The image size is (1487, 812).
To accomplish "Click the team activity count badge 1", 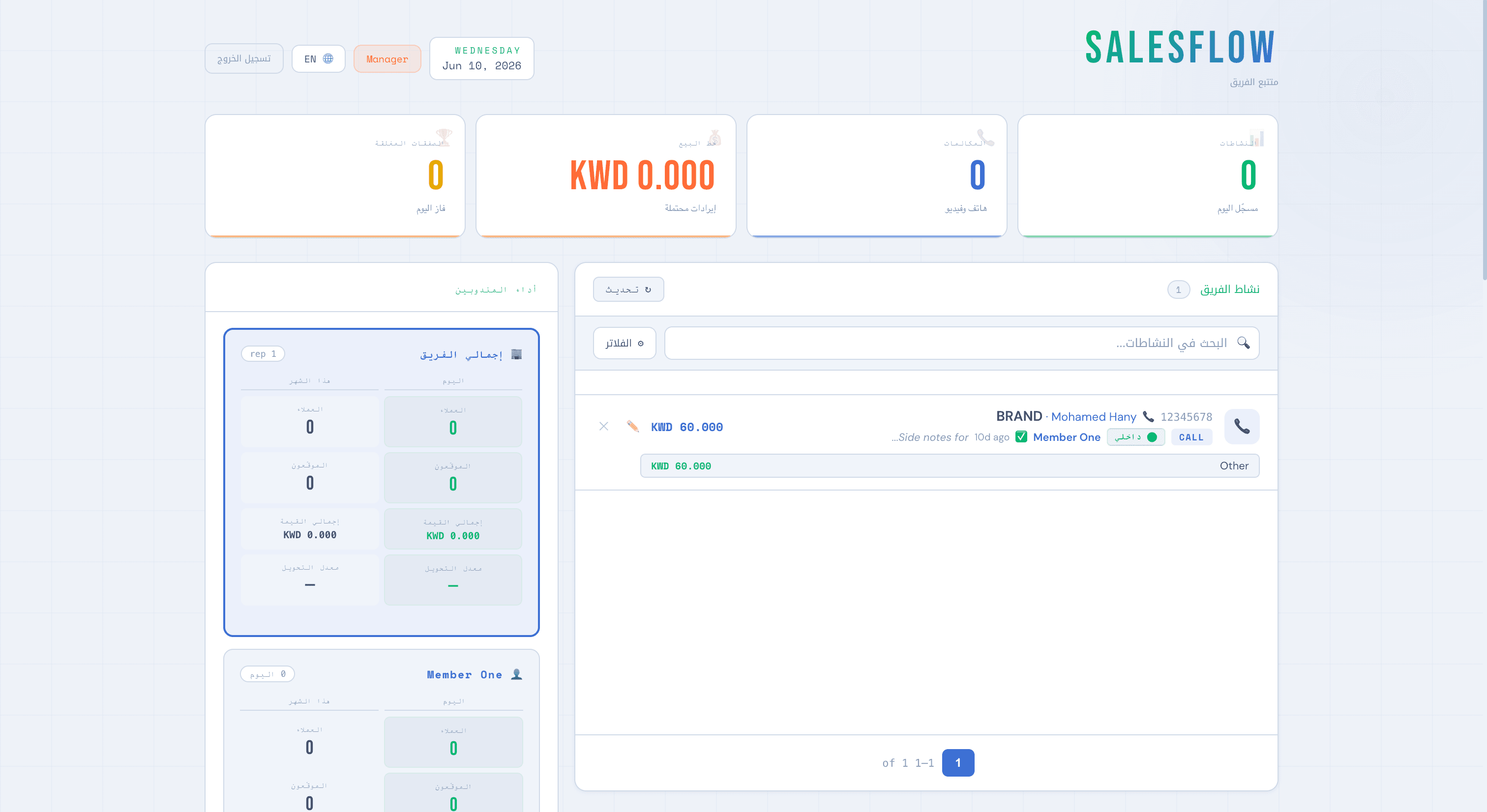I will coord(1178,289).
